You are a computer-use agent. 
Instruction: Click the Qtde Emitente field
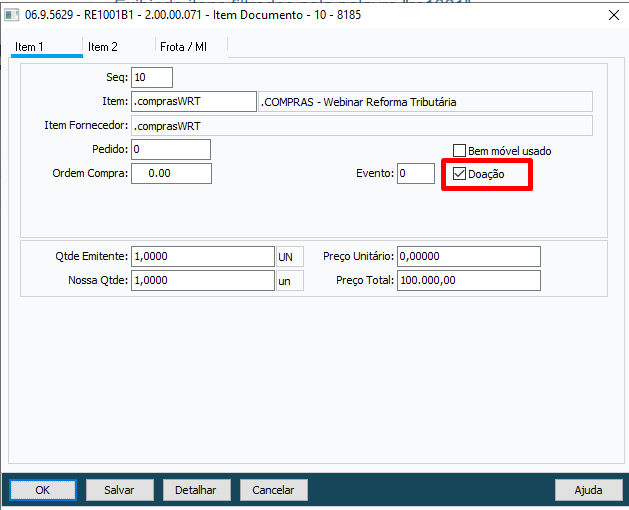point(203,256)
